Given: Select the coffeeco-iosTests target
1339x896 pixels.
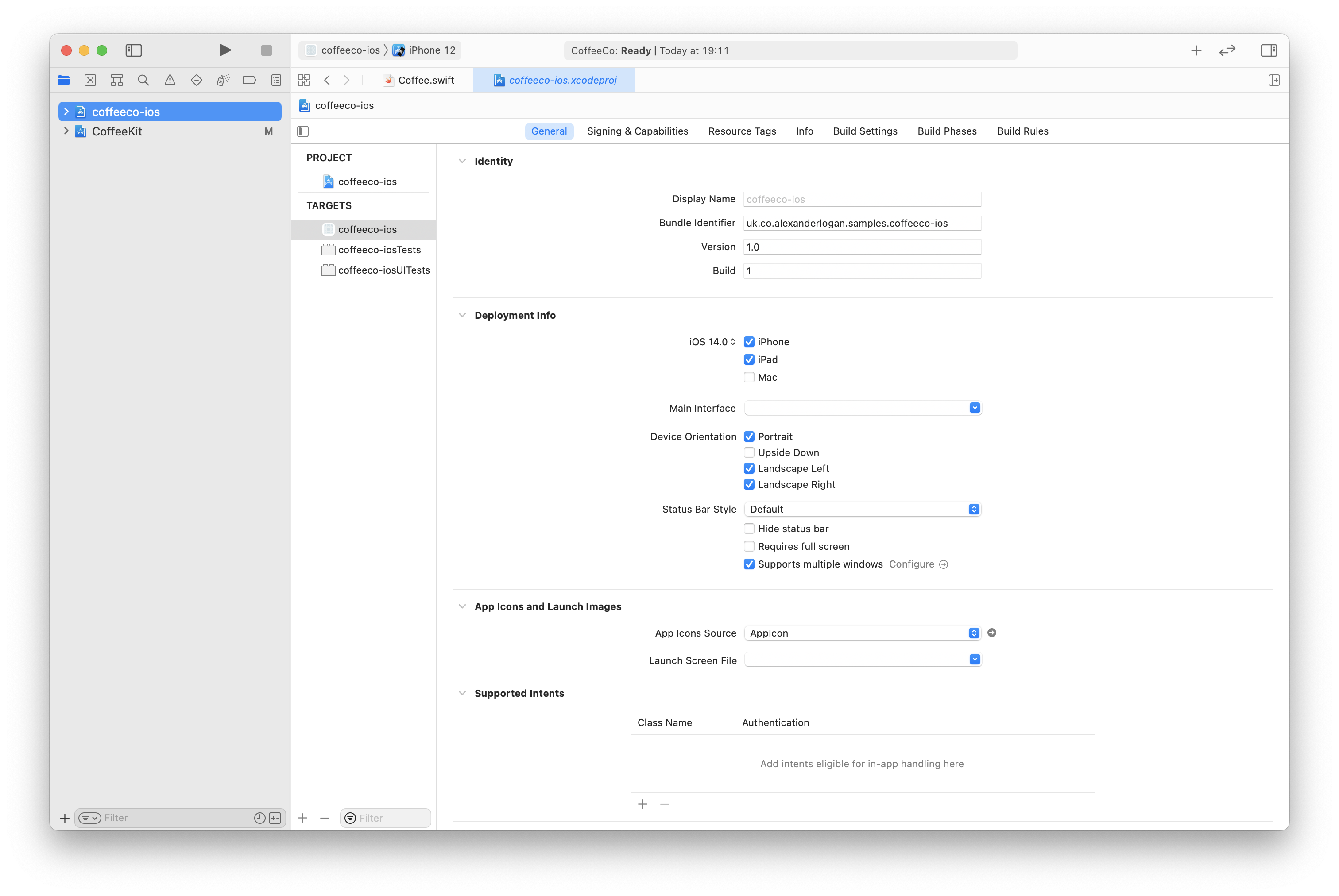Looking at the screenshot, I should 379,250.
